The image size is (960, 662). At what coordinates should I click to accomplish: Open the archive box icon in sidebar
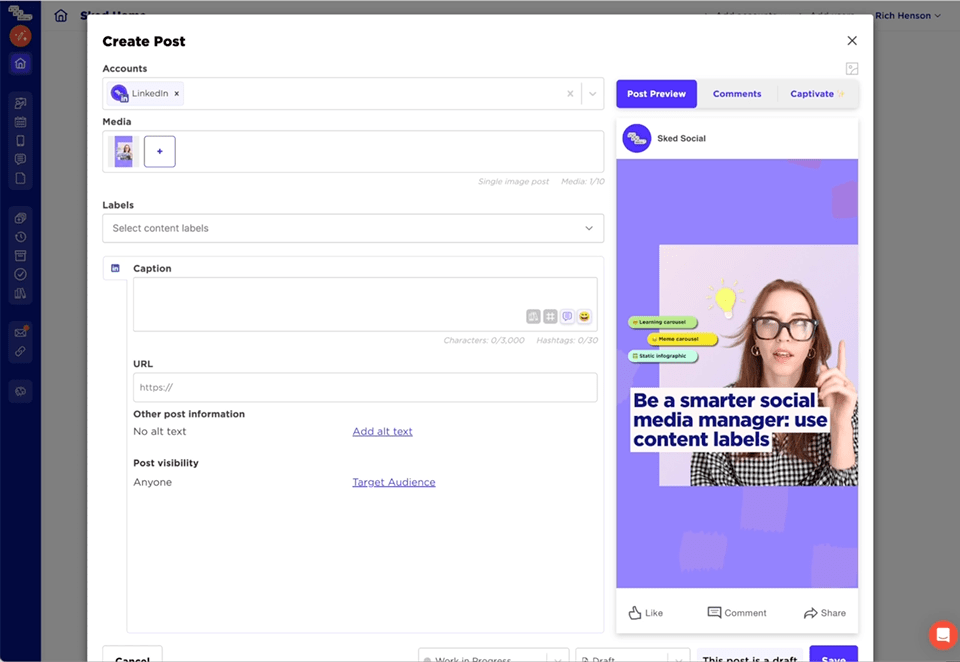[20, 255]
